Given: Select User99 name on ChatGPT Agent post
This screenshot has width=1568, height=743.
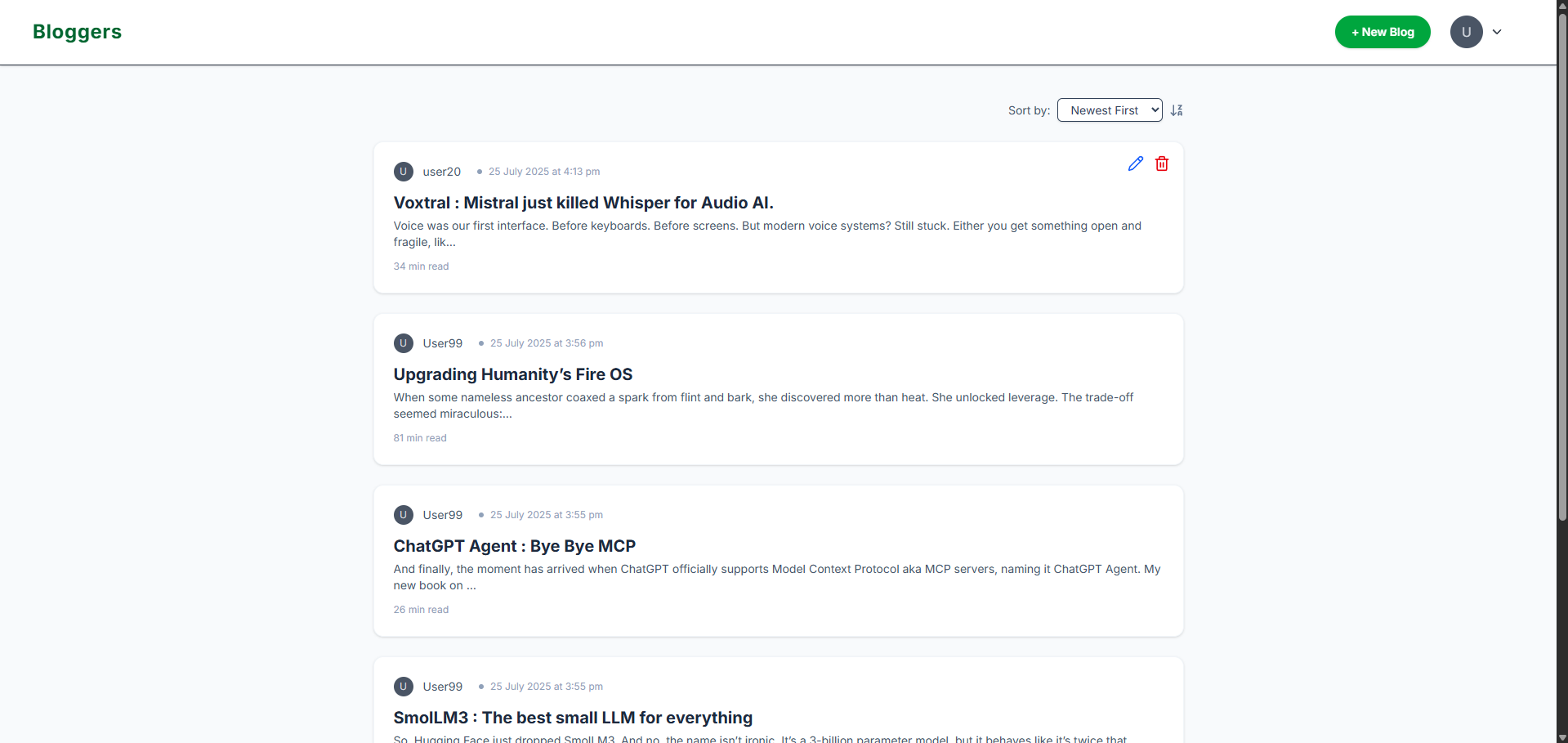Looking at the screenshot, I should [x=443, y=515].
